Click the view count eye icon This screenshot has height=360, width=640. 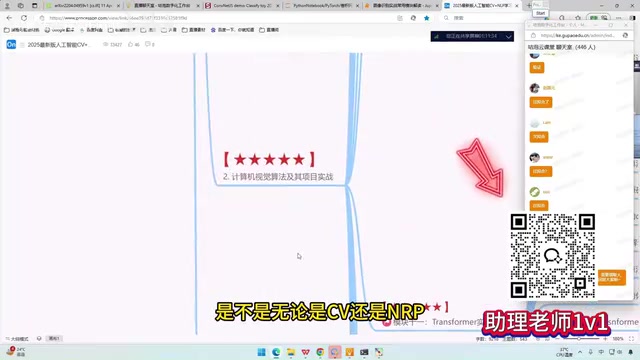(x=105, y=44)
